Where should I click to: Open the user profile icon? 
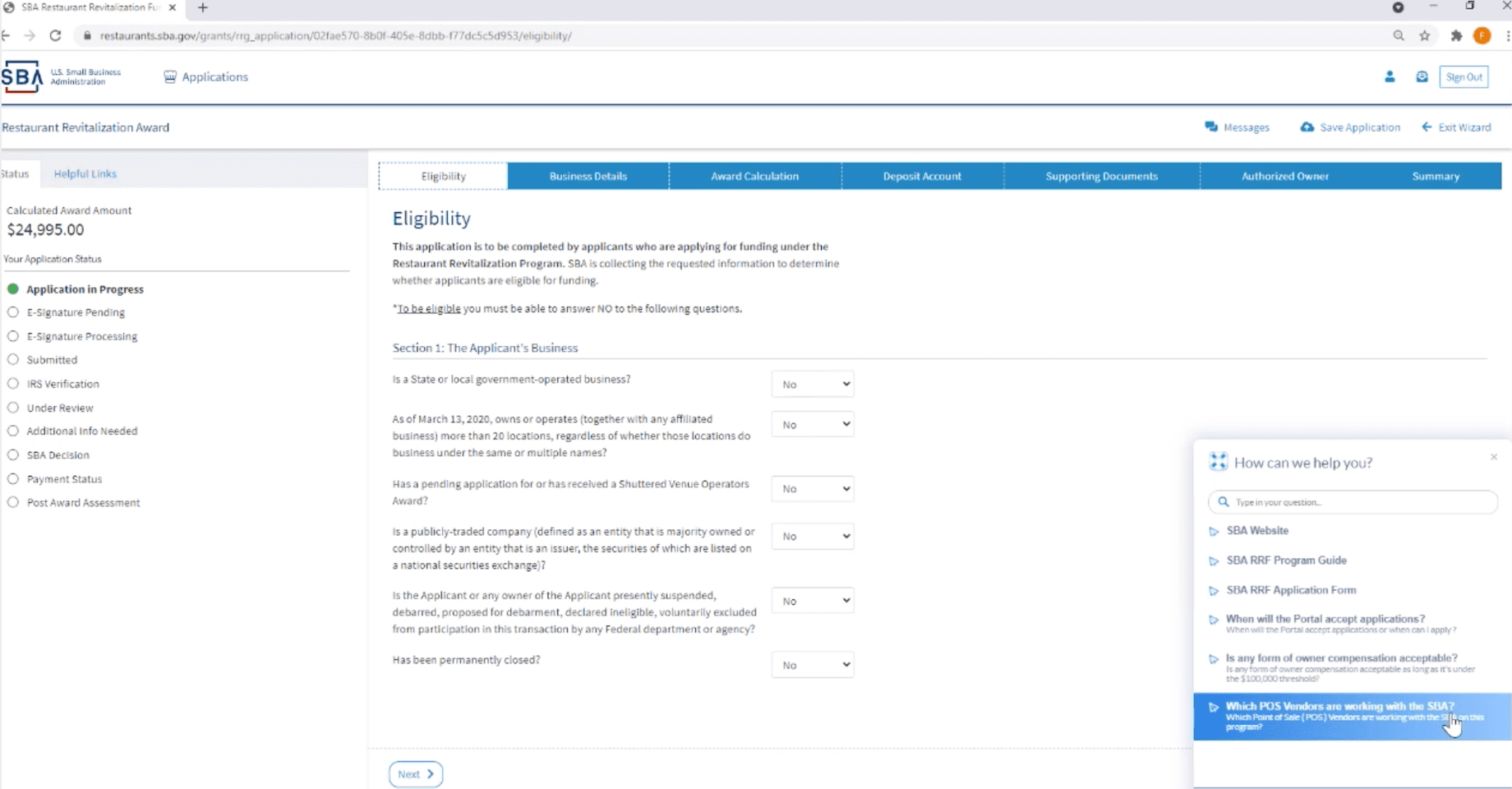pyautogui.click(x=1390, y=76)
